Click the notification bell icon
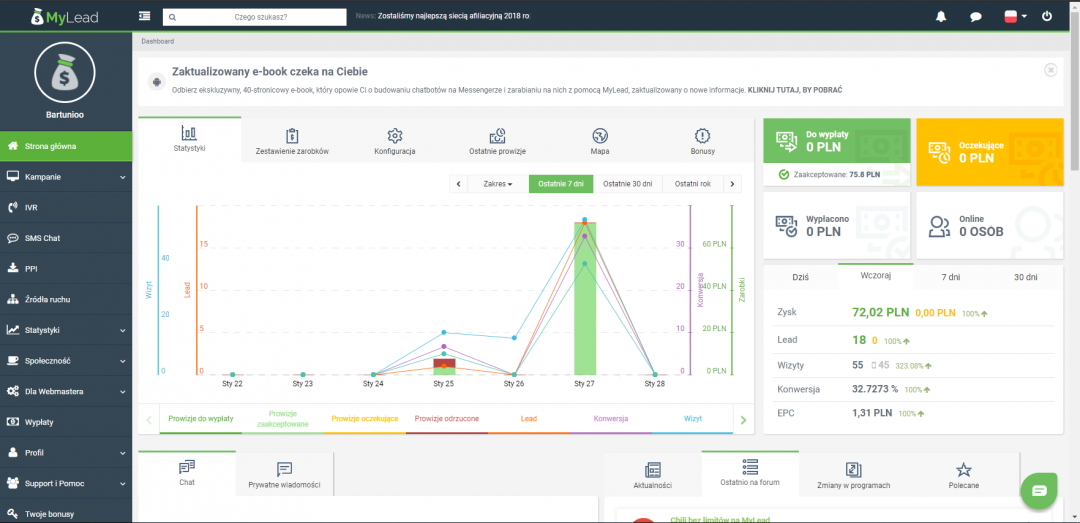The width and height of the screenshot is (1080, 523). coord(940,16)
